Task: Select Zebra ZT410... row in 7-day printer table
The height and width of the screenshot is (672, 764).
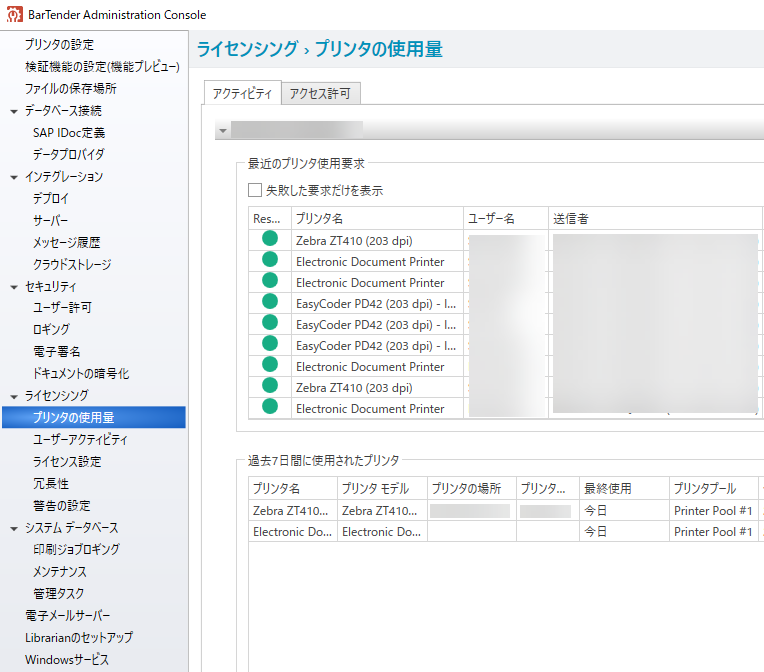Action: [506, 510]
